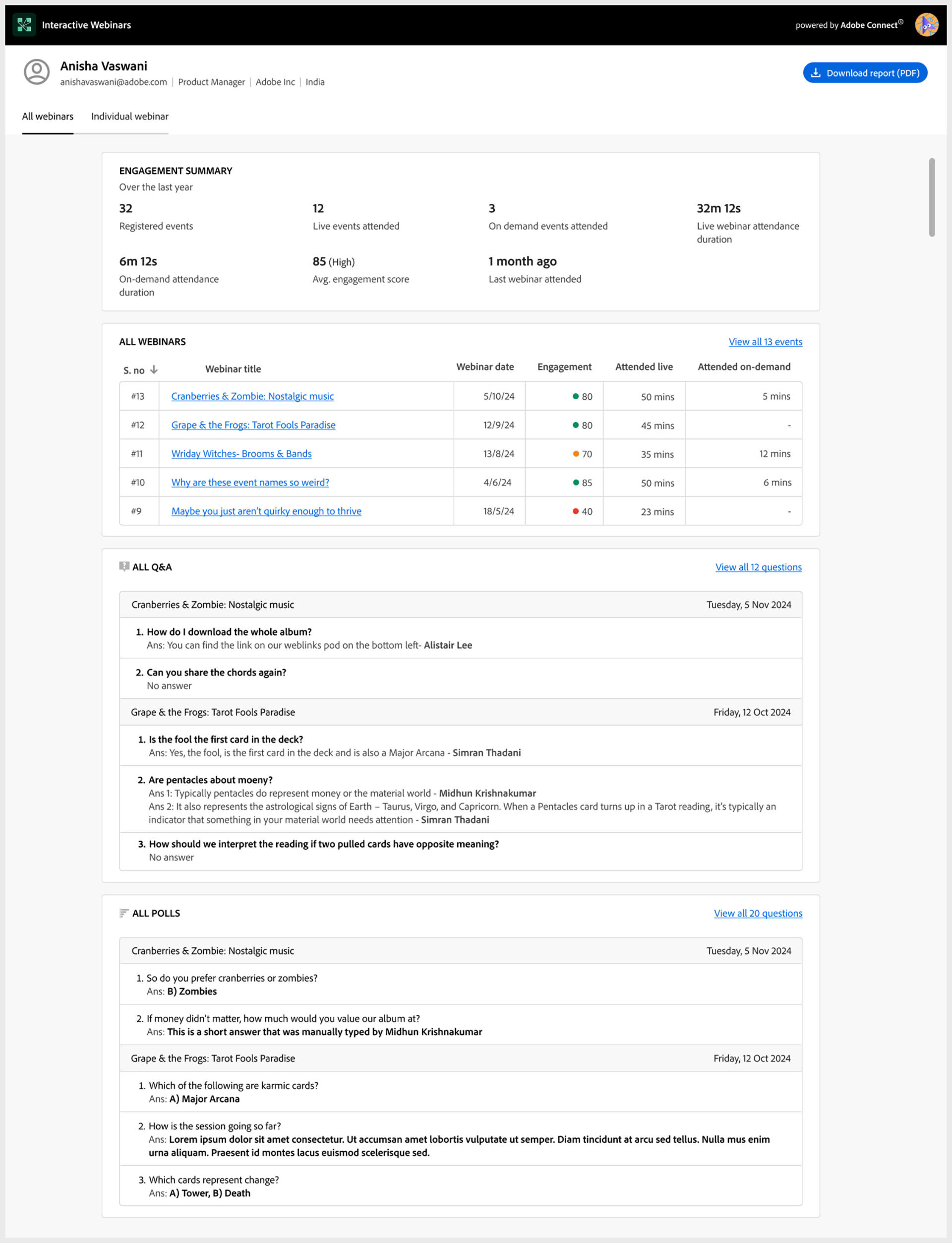Switch to All webinars tab

tap(47, 116)
